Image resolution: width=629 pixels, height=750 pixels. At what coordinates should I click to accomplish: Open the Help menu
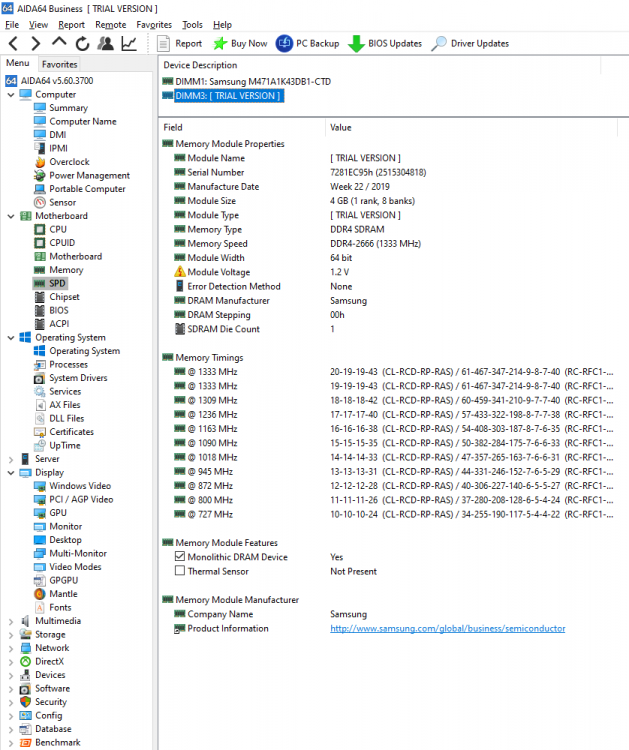222,24
